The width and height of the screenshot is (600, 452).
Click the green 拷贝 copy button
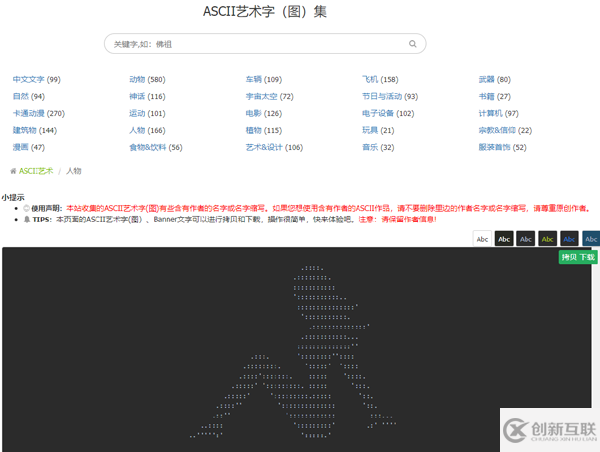pos(569,257)
